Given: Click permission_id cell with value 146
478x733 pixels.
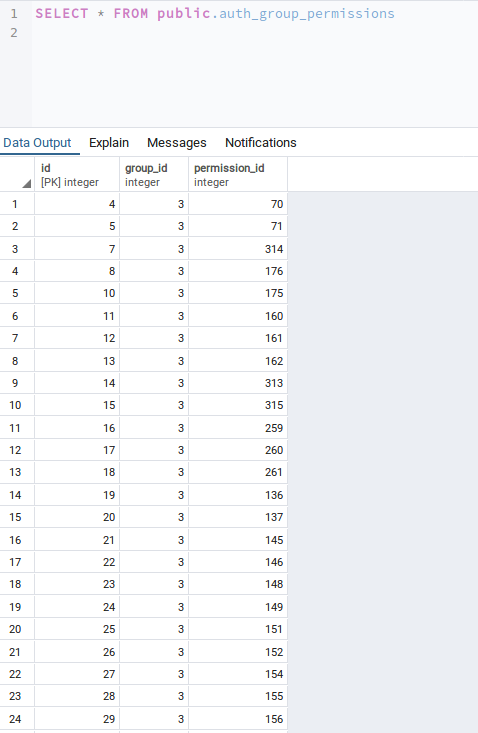Looking at the screenshot, I should [x=238, y=562].
